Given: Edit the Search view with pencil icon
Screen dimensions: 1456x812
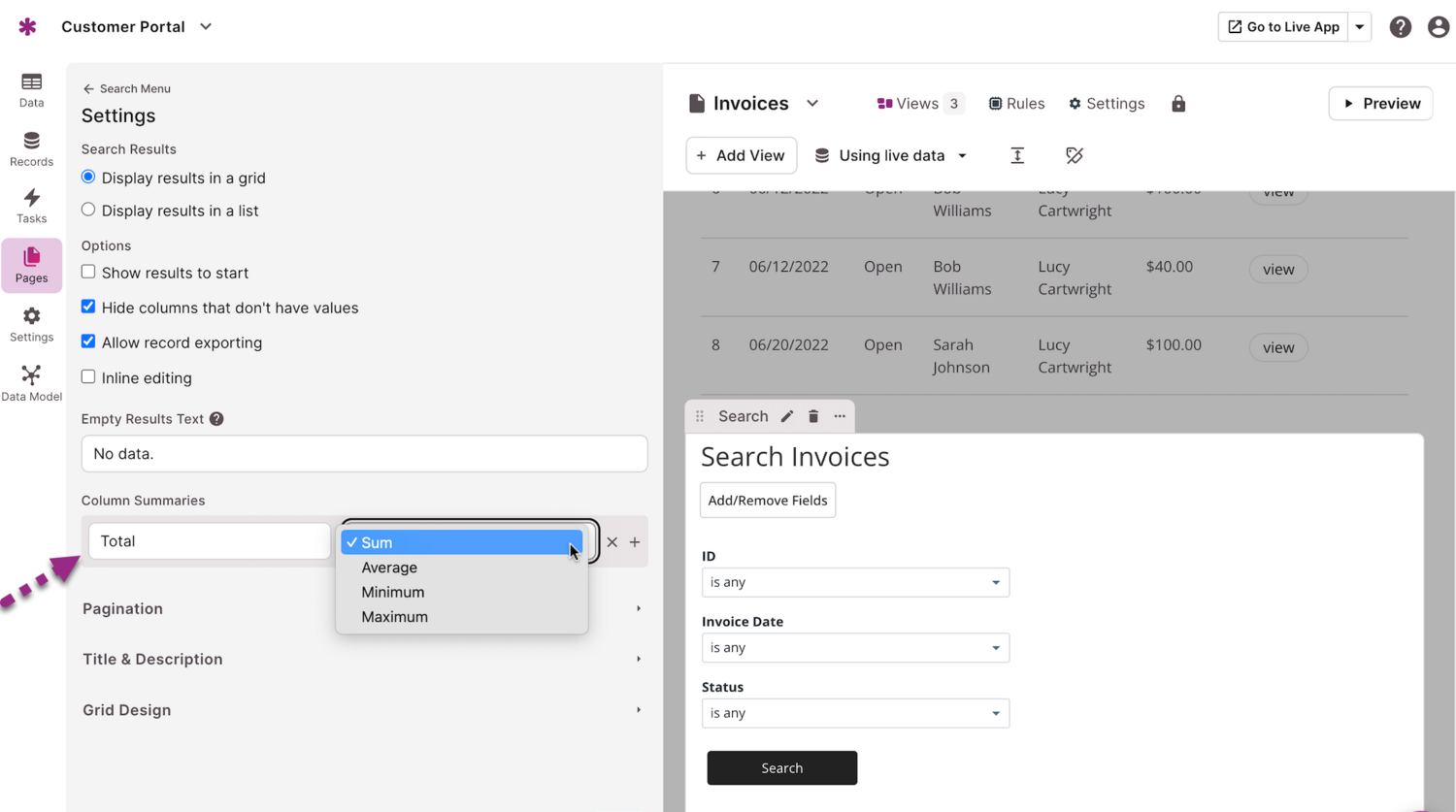Looking at the screenshot, I should point(787,416).
